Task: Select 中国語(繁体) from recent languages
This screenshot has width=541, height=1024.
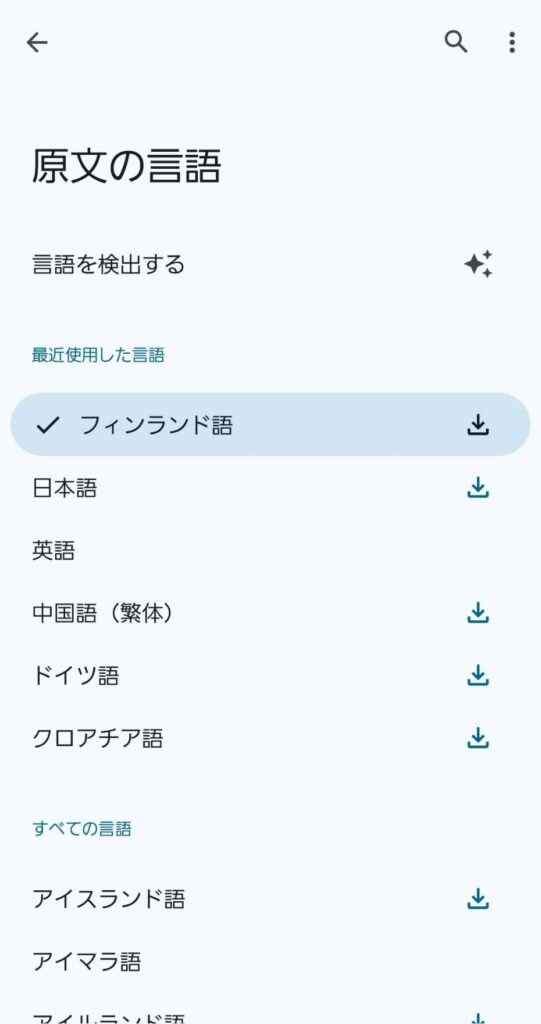Action: [270, 613]
